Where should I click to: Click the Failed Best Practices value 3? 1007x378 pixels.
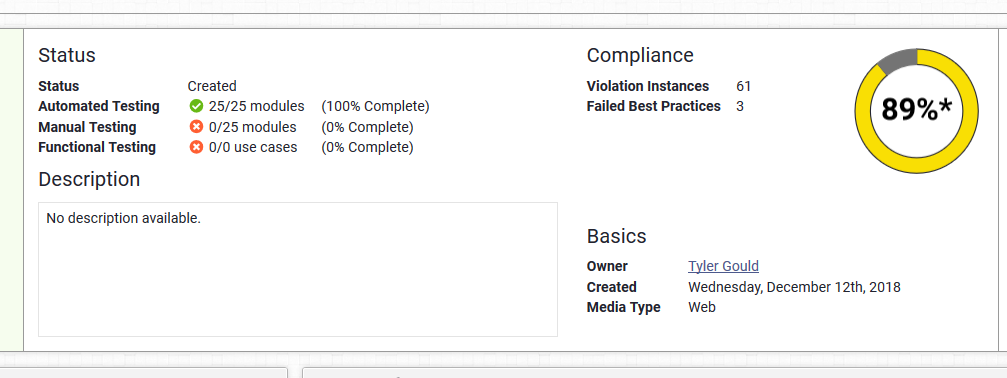coord(740,107)
